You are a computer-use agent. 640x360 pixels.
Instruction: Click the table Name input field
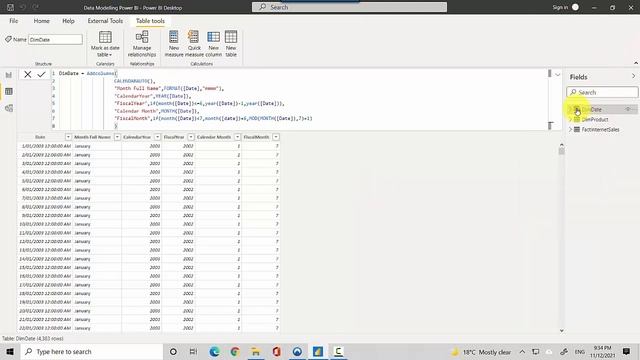55,40
